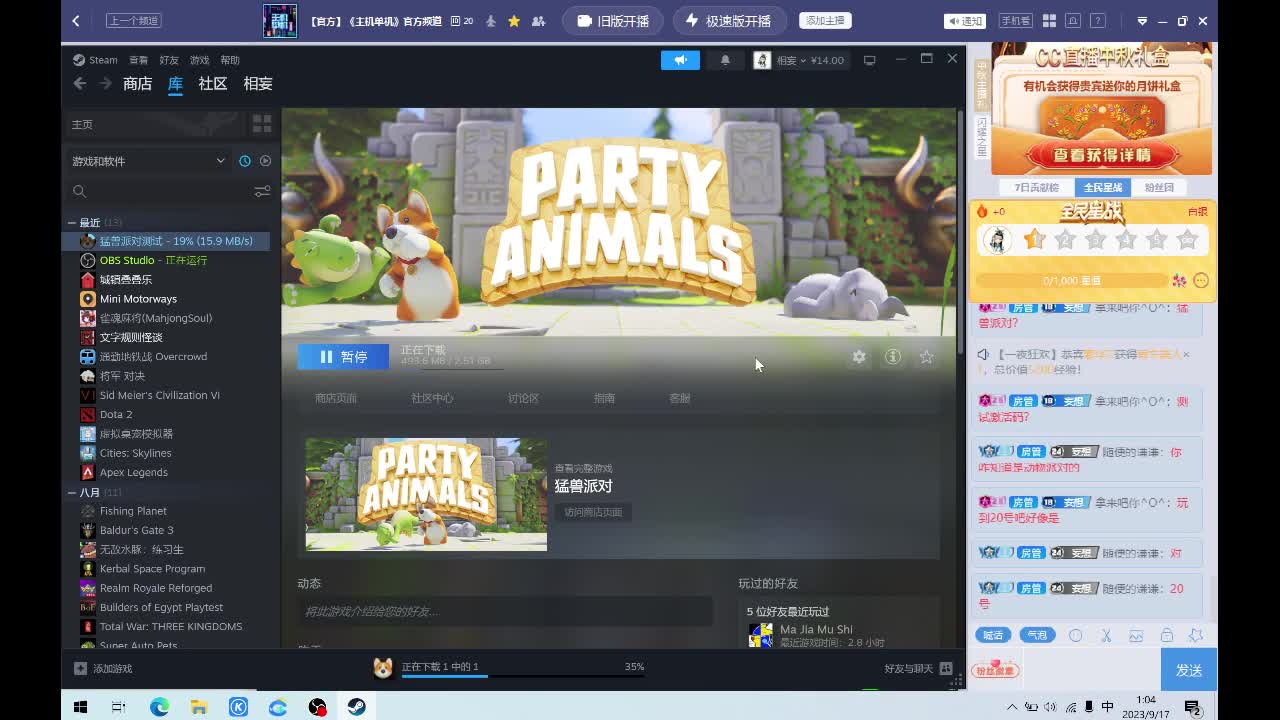Switch to the 全民星战 tab
The image size is (1280, 720).
1102,187
